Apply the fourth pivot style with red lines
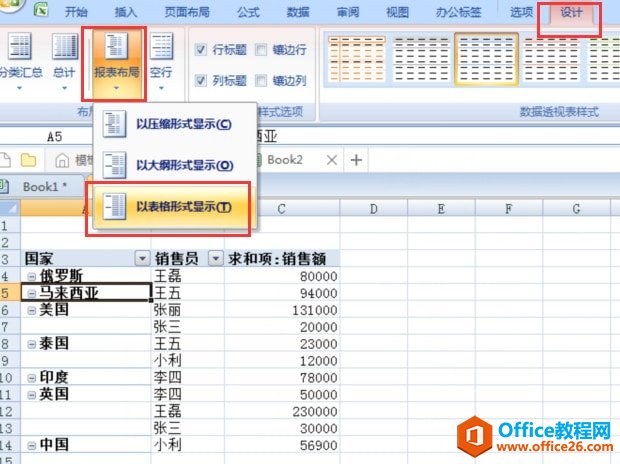620x464 pixels. tap(550, 59)
